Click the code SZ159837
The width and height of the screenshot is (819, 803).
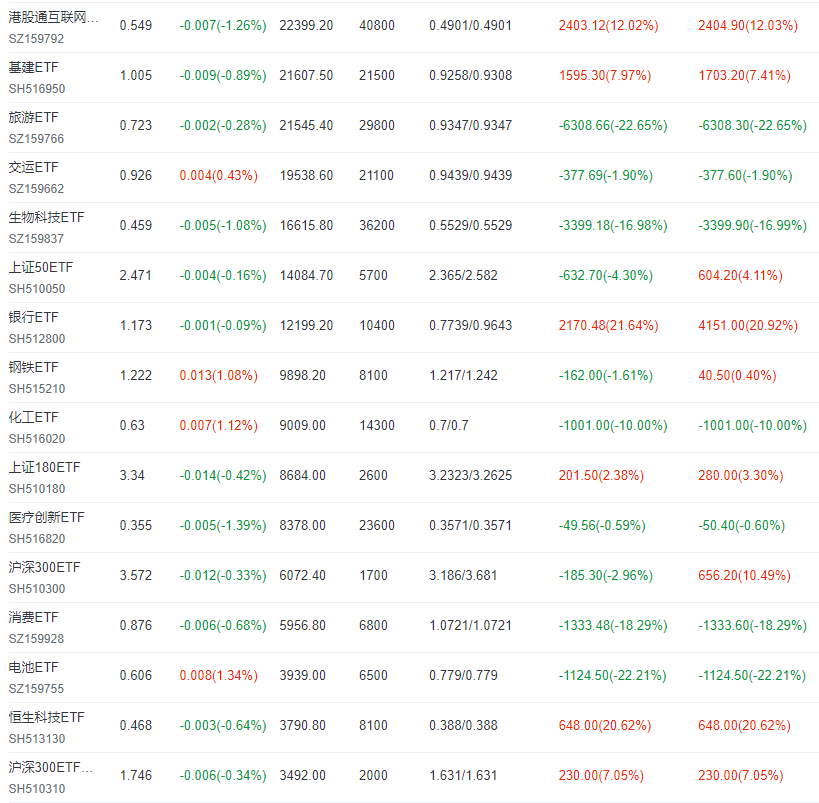coord(36,239)
